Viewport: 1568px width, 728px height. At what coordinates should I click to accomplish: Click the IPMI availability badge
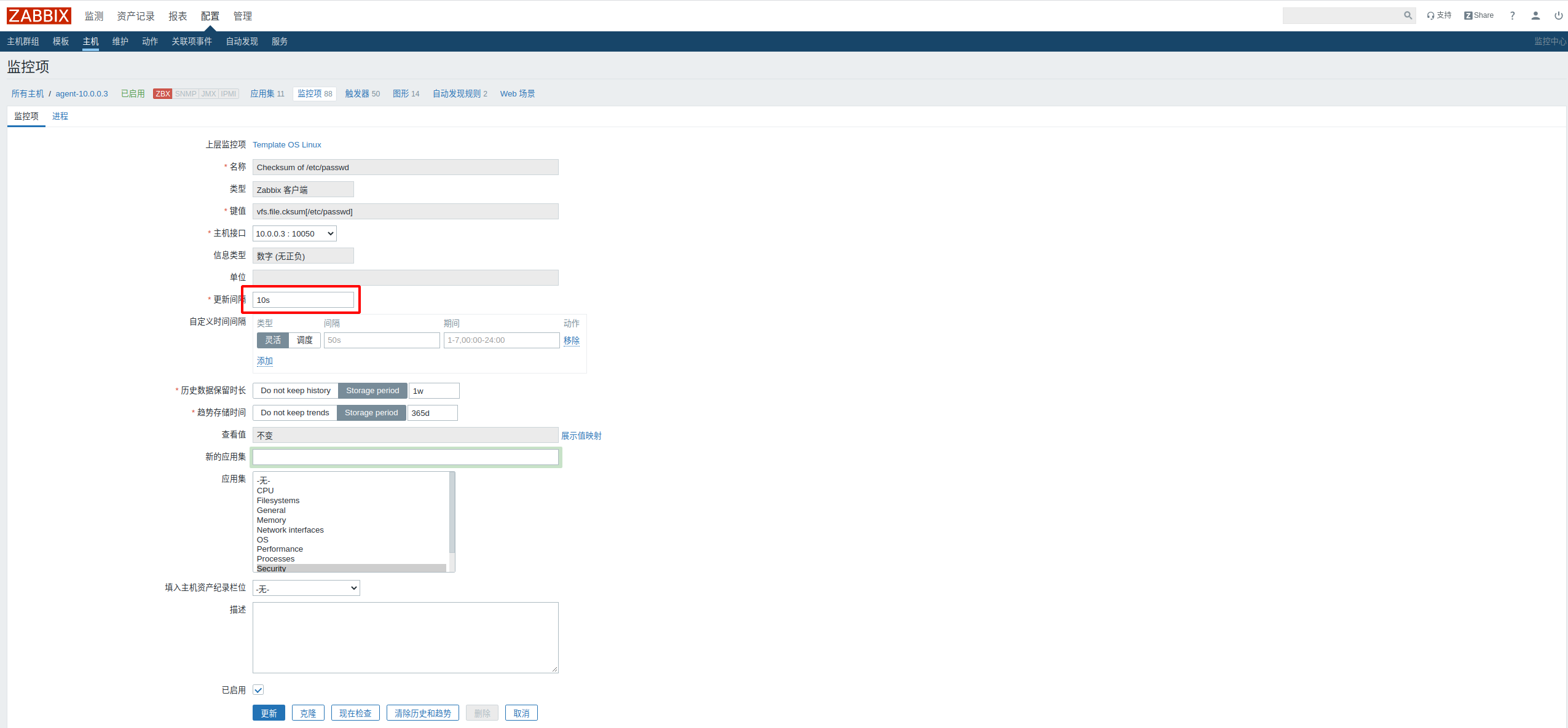click(229, 93)
